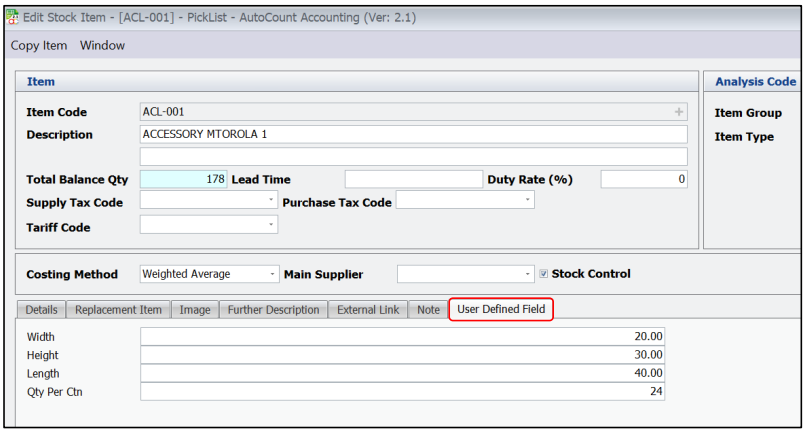Click the User Defined Field tab
The width and height of the screenshot is (806, 431).
point(501,310)
